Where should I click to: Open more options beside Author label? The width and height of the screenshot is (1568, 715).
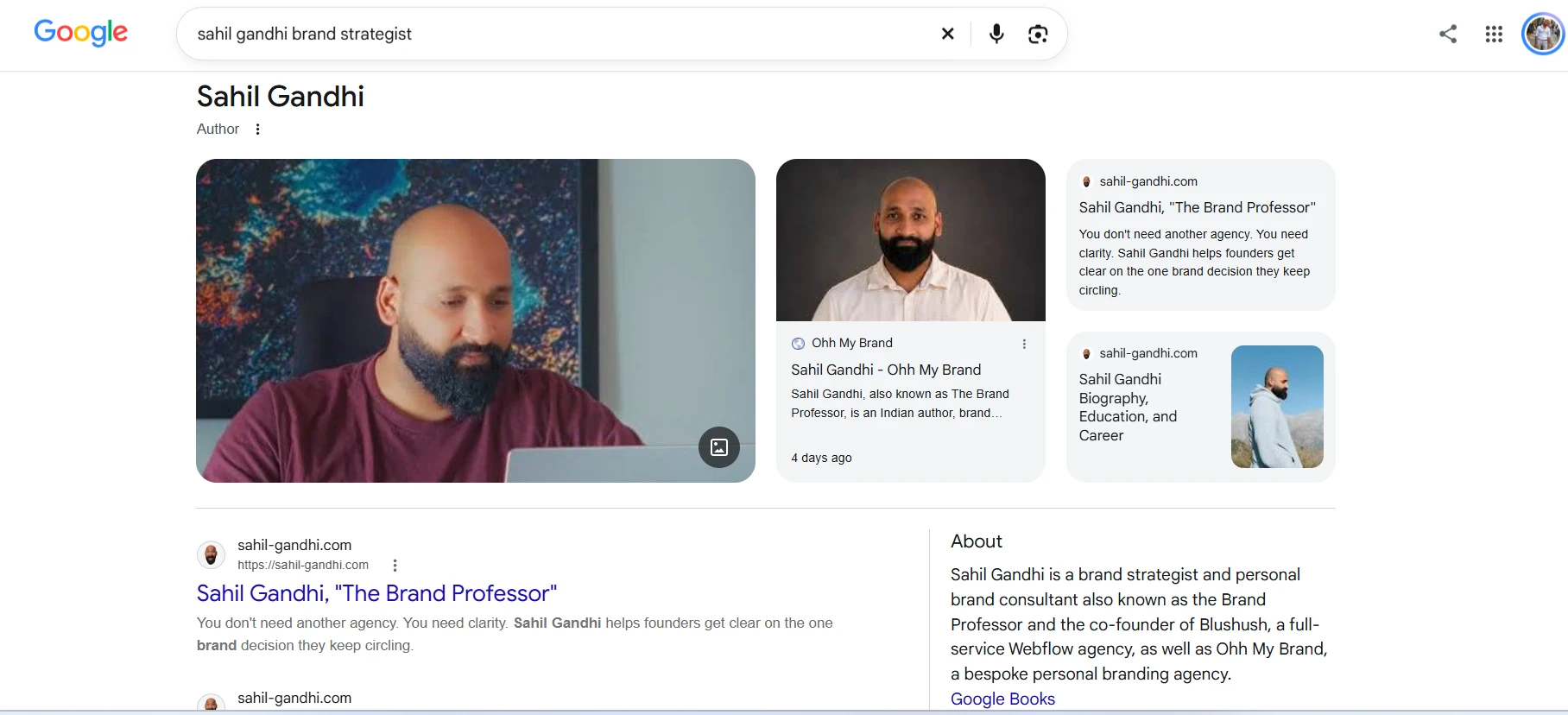pos(257,129)
